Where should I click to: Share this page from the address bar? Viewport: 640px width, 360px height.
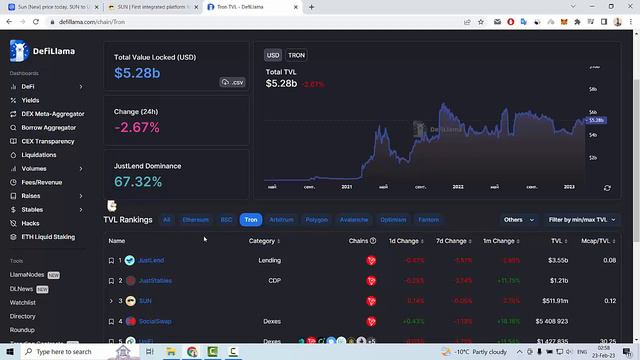[467, 22]
